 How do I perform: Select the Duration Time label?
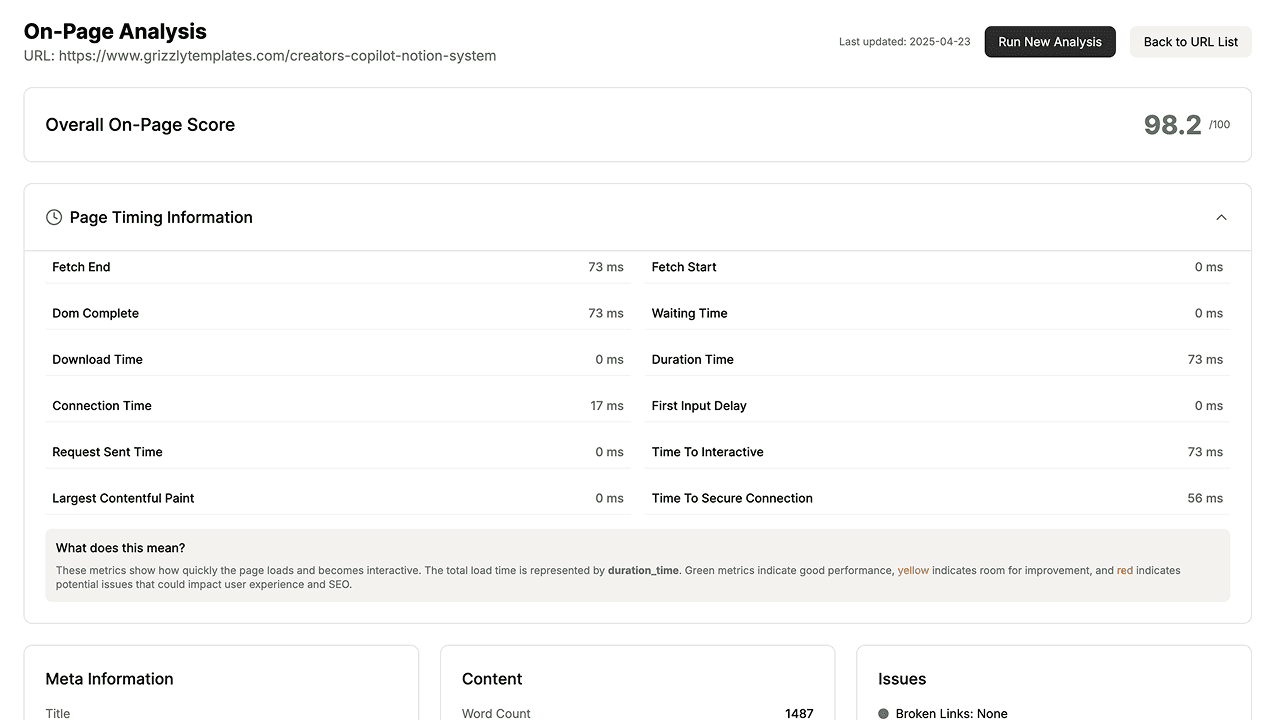[693, 359]
